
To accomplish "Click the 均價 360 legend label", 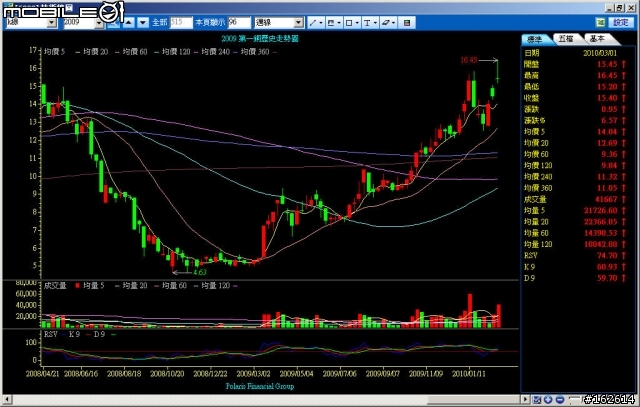I will (255, 52).
